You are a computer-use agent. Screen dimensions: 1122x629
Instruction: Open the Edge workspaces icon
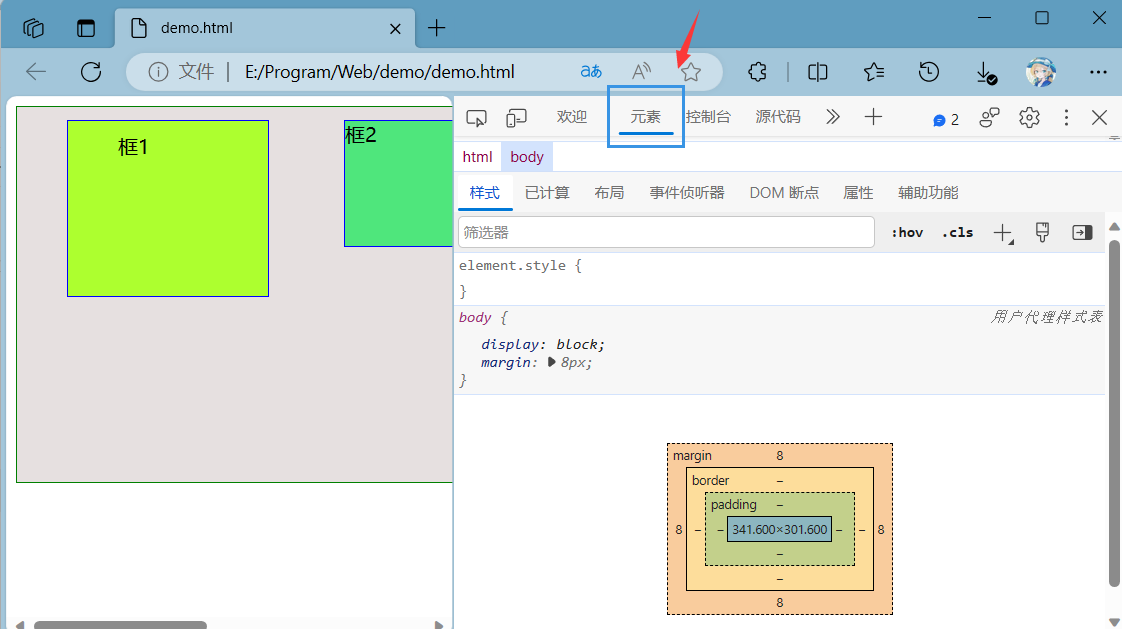(34, 28)
